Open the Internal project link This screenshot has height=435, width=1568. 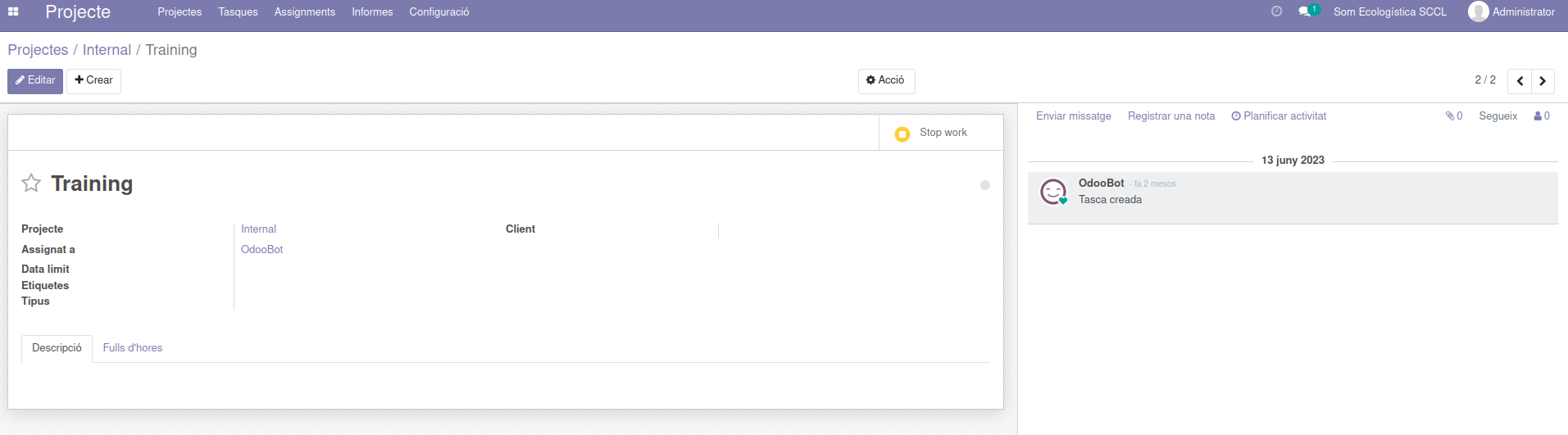click(x=258, y=229)
